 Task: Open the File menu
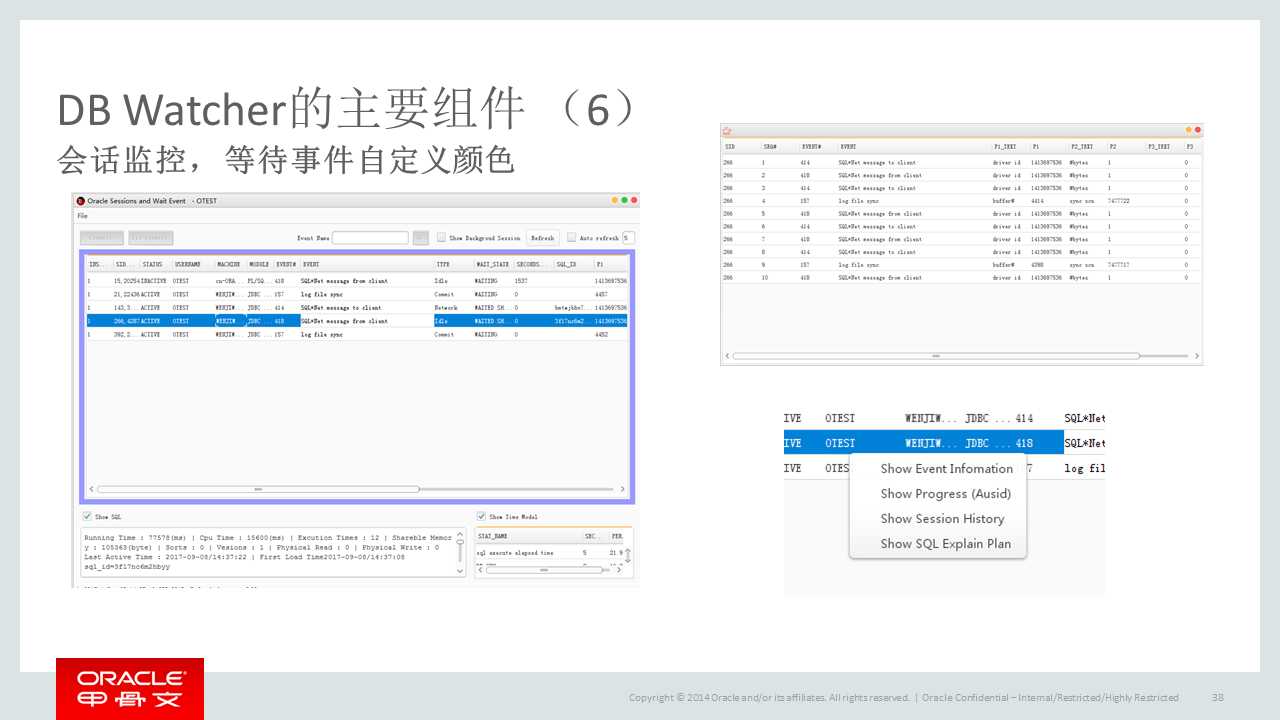point(82,216)
